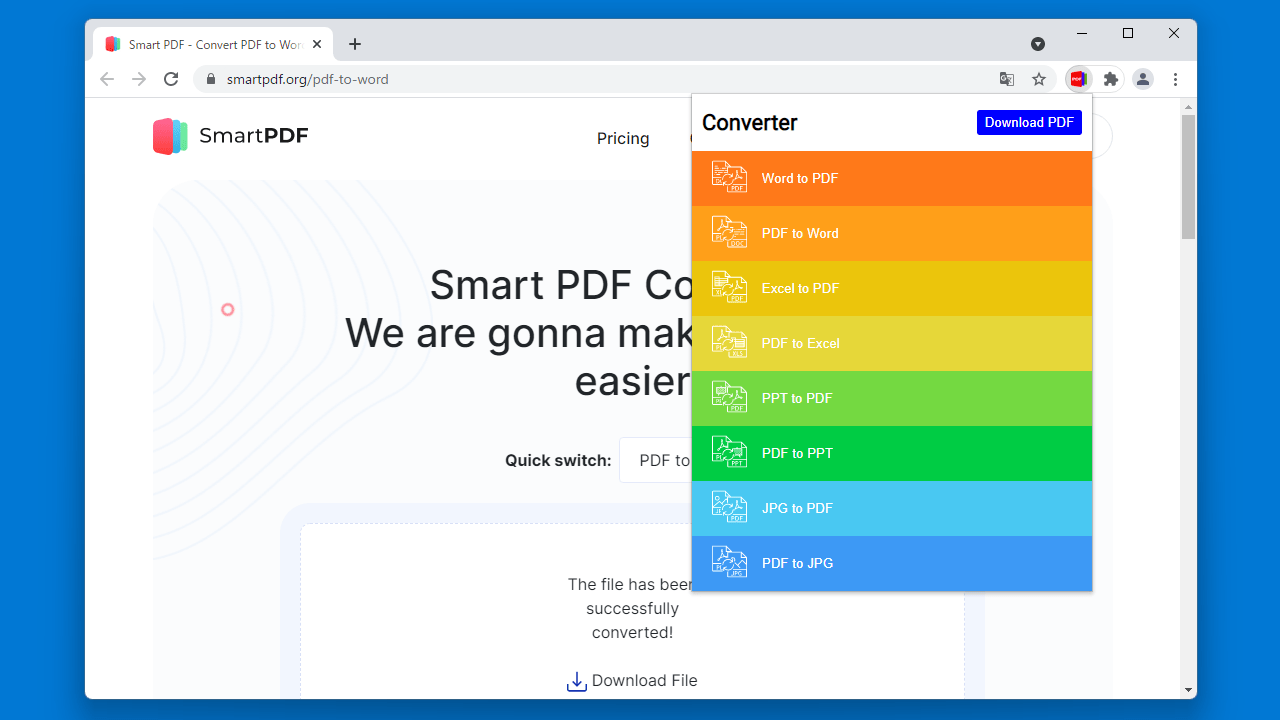Select the Smart PDF browser tab
The image size is (1280, 720).
(214, 44)
